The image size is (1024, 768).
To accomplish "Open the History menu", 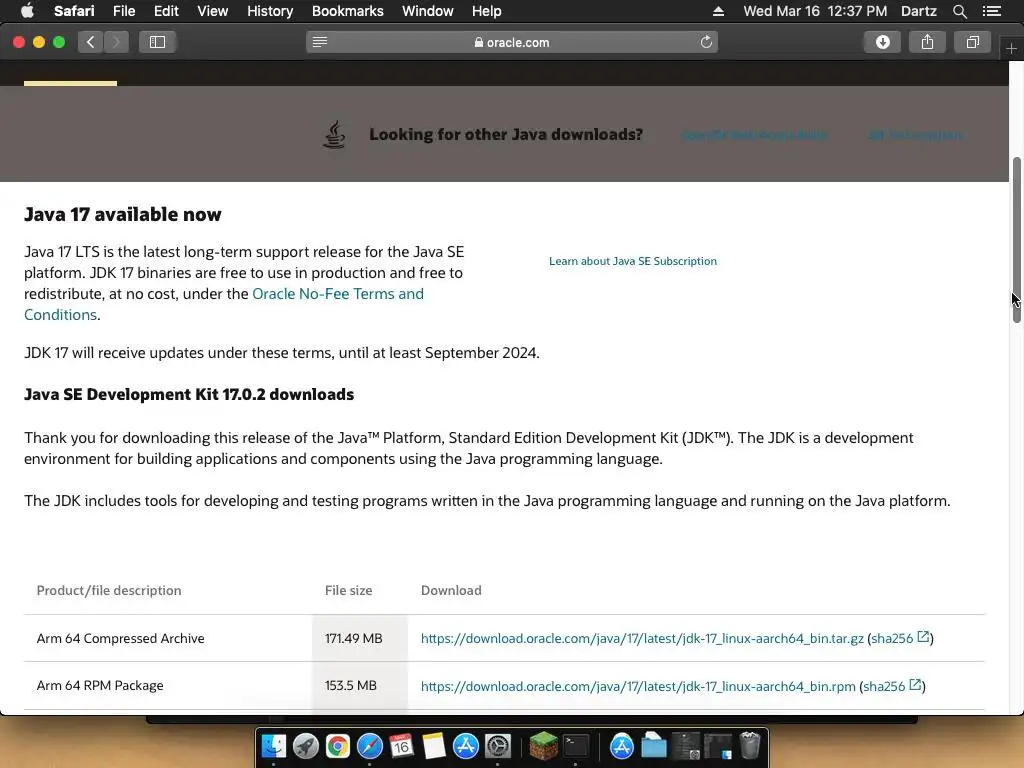I will click(270, 11).
